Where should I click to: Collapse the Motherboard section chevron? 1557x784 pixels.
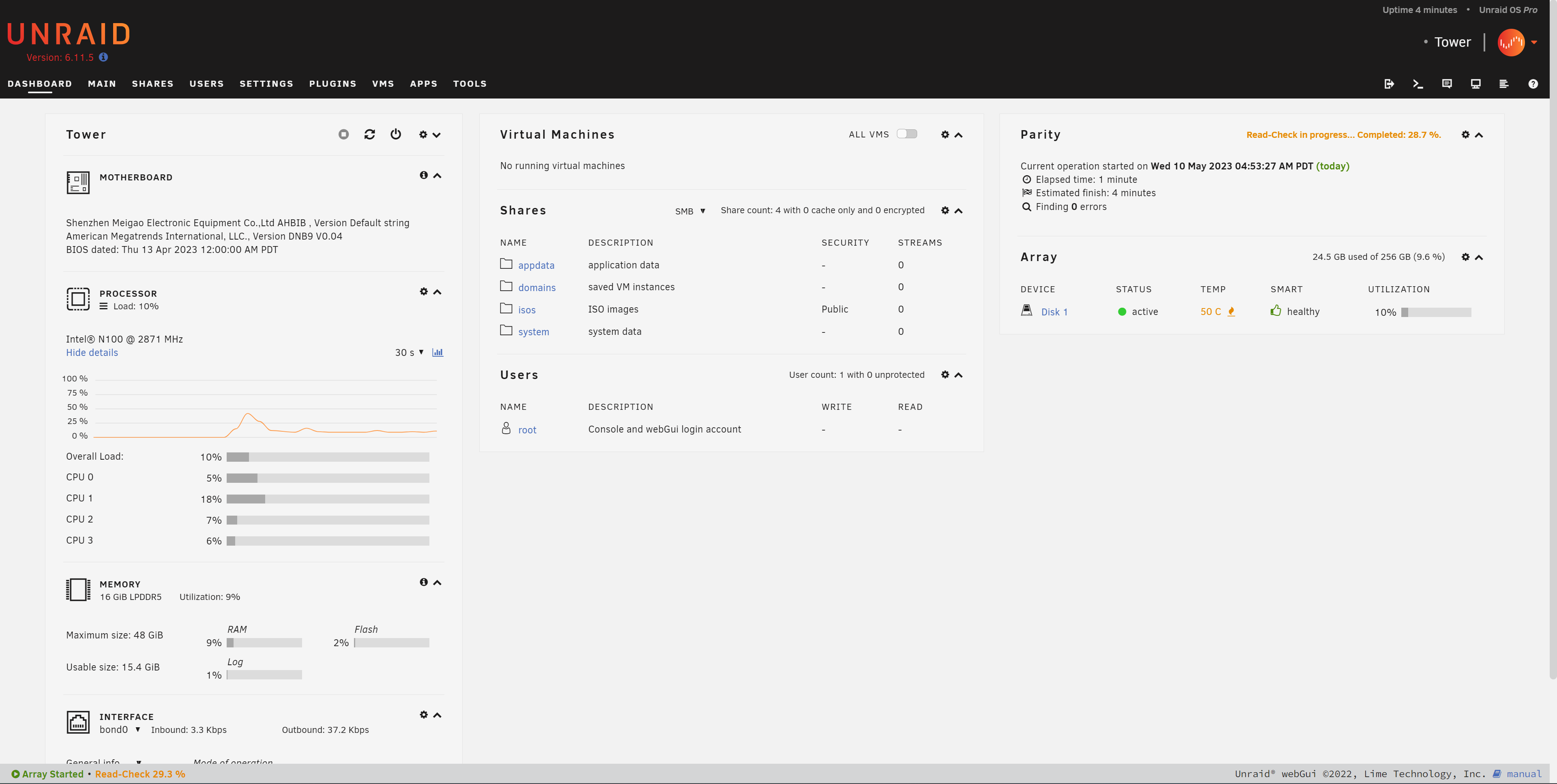(x=438, y=175)
